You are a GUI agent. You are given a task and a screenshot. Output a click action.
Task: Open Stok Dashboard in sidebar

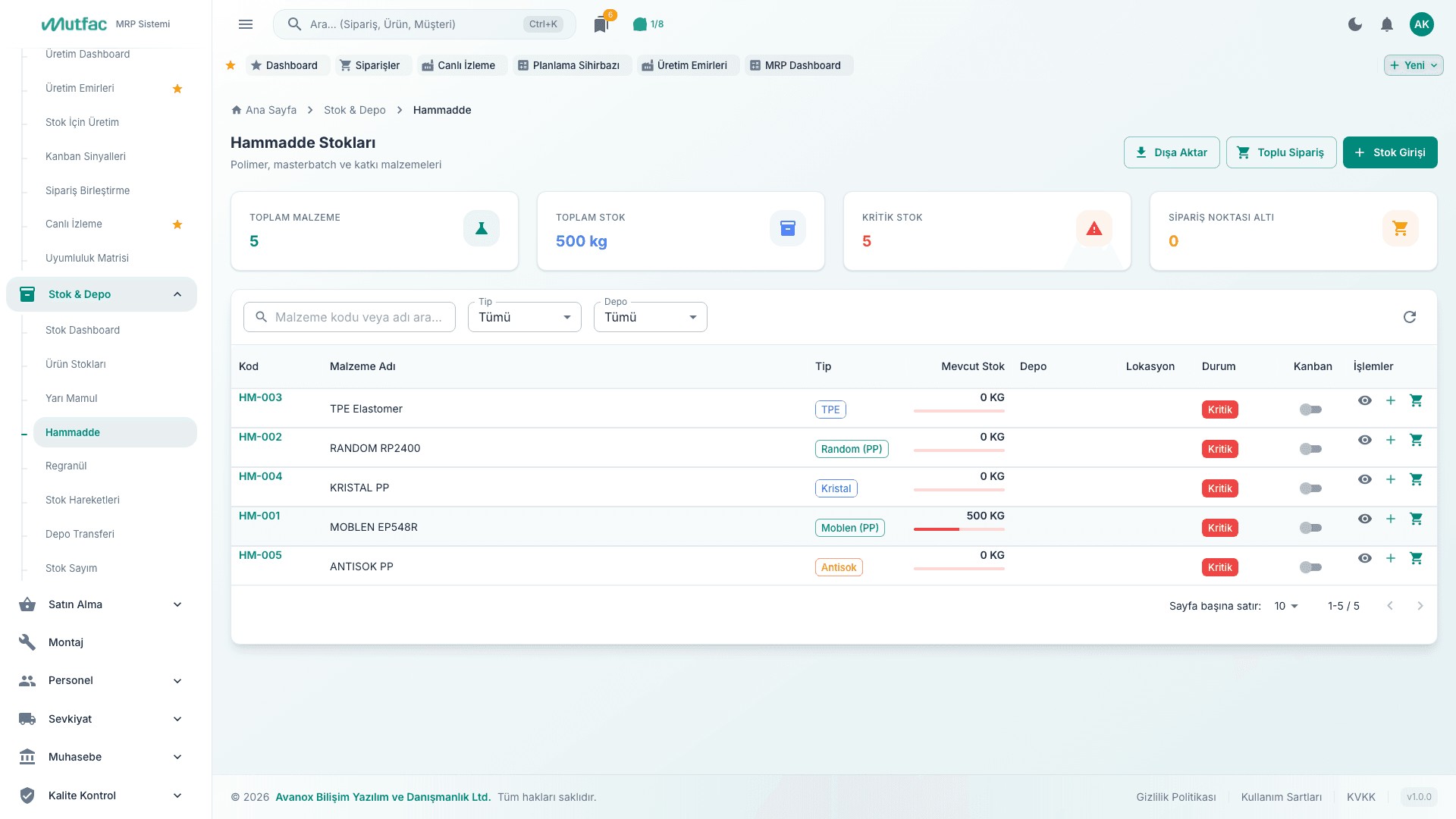83,330
